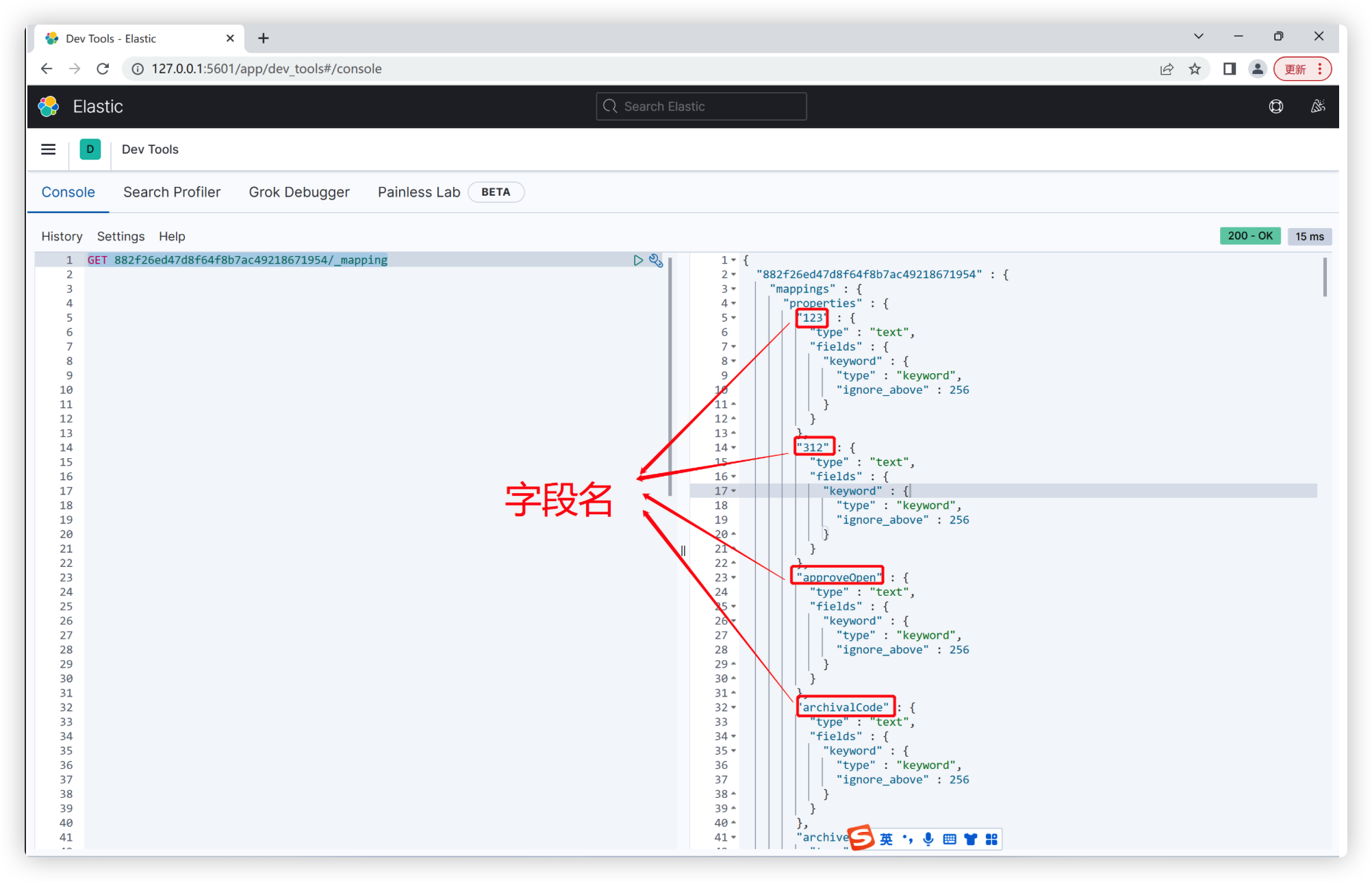Click the green "D" space avatar

click(x=90, y=149)
